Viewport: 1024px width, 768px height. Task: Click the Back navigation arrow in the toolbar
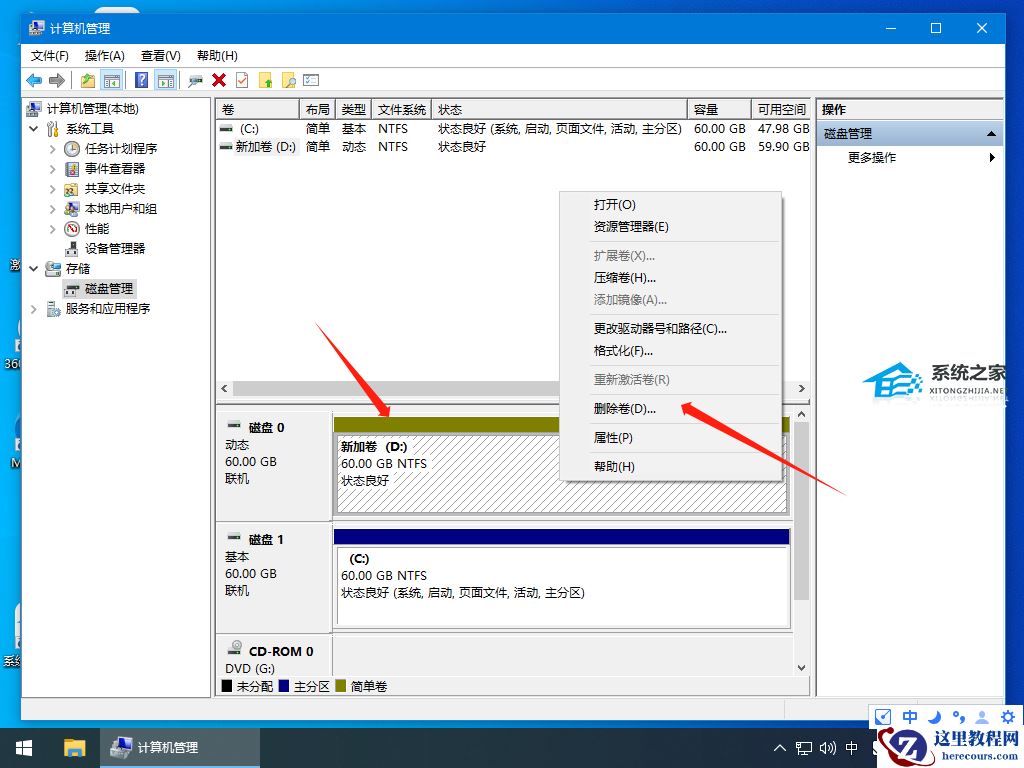click(36, 80)
